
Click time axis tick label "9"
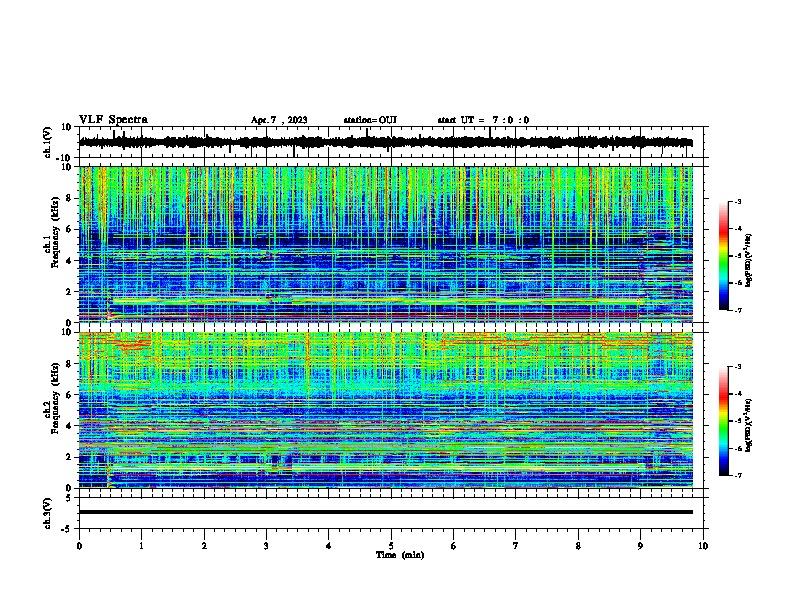pos(640,546)
